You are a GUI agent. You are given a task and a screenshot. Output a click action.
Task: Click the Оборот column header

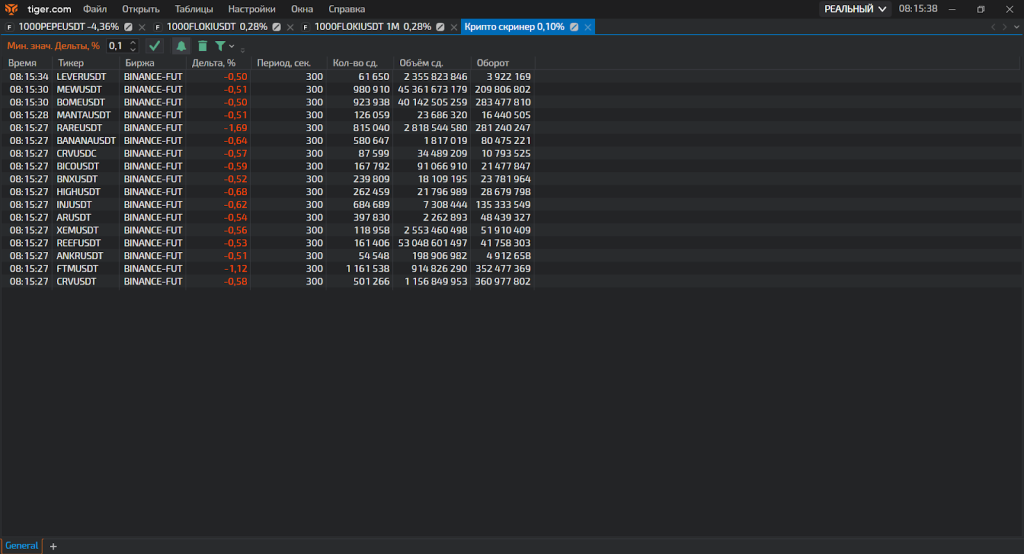click(x=492, y=63)
